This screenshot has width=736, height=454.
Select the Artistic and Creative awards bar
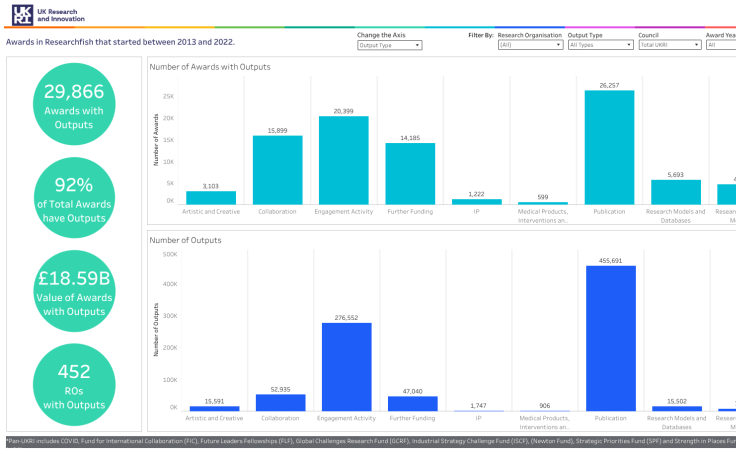pyautogui.click(x=211, y=197)
